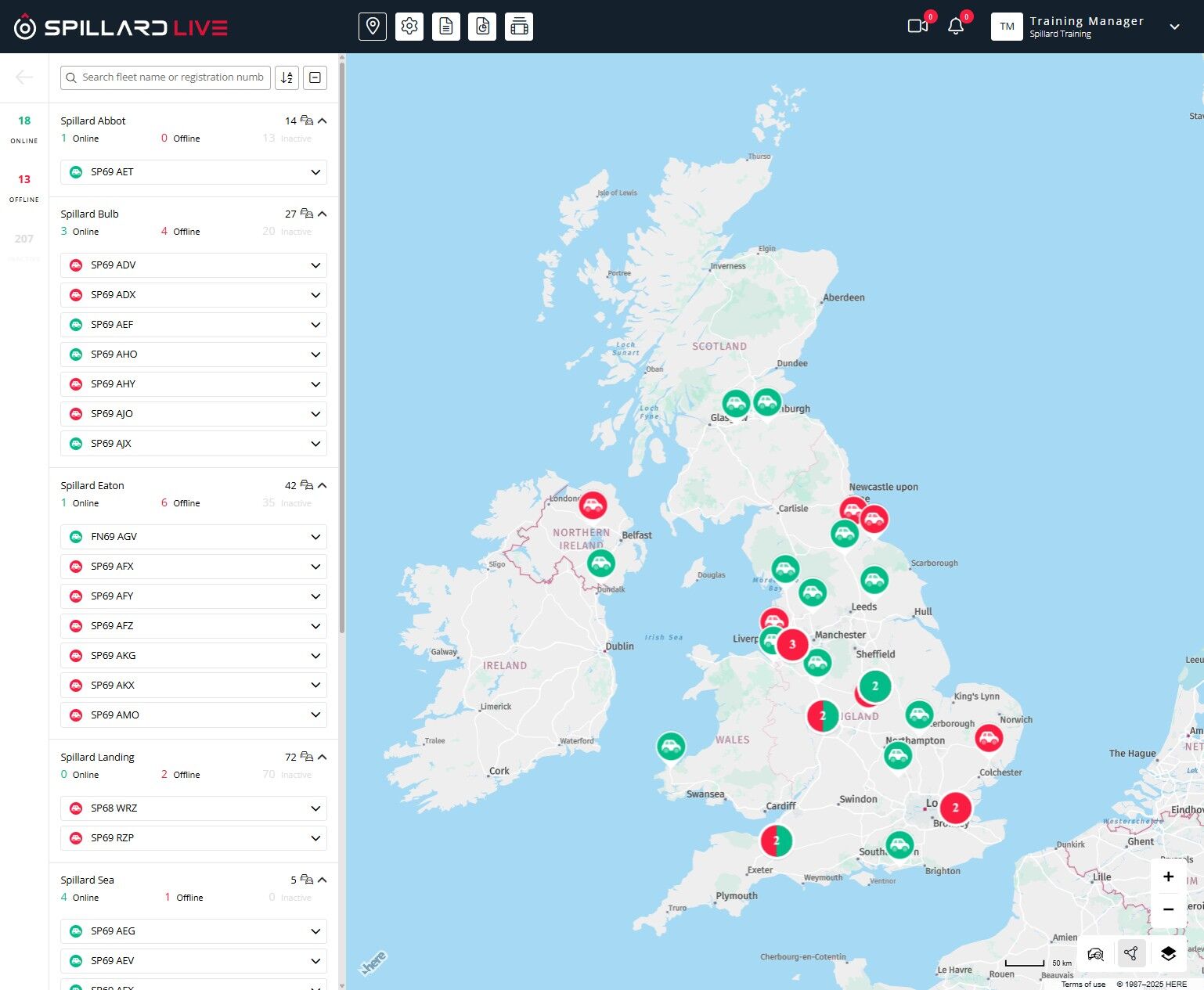Open the live map location view
Image resolution: width=1204 pixels, height=990 pixels.
(373, 27)
